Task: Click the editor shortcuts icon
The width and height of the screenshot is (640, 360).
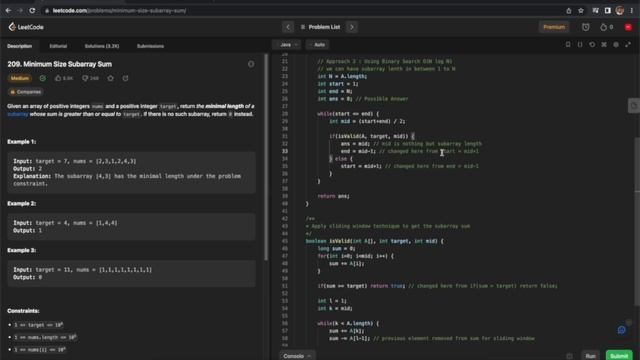Action: pyautogui.click(x=604, y=44)
